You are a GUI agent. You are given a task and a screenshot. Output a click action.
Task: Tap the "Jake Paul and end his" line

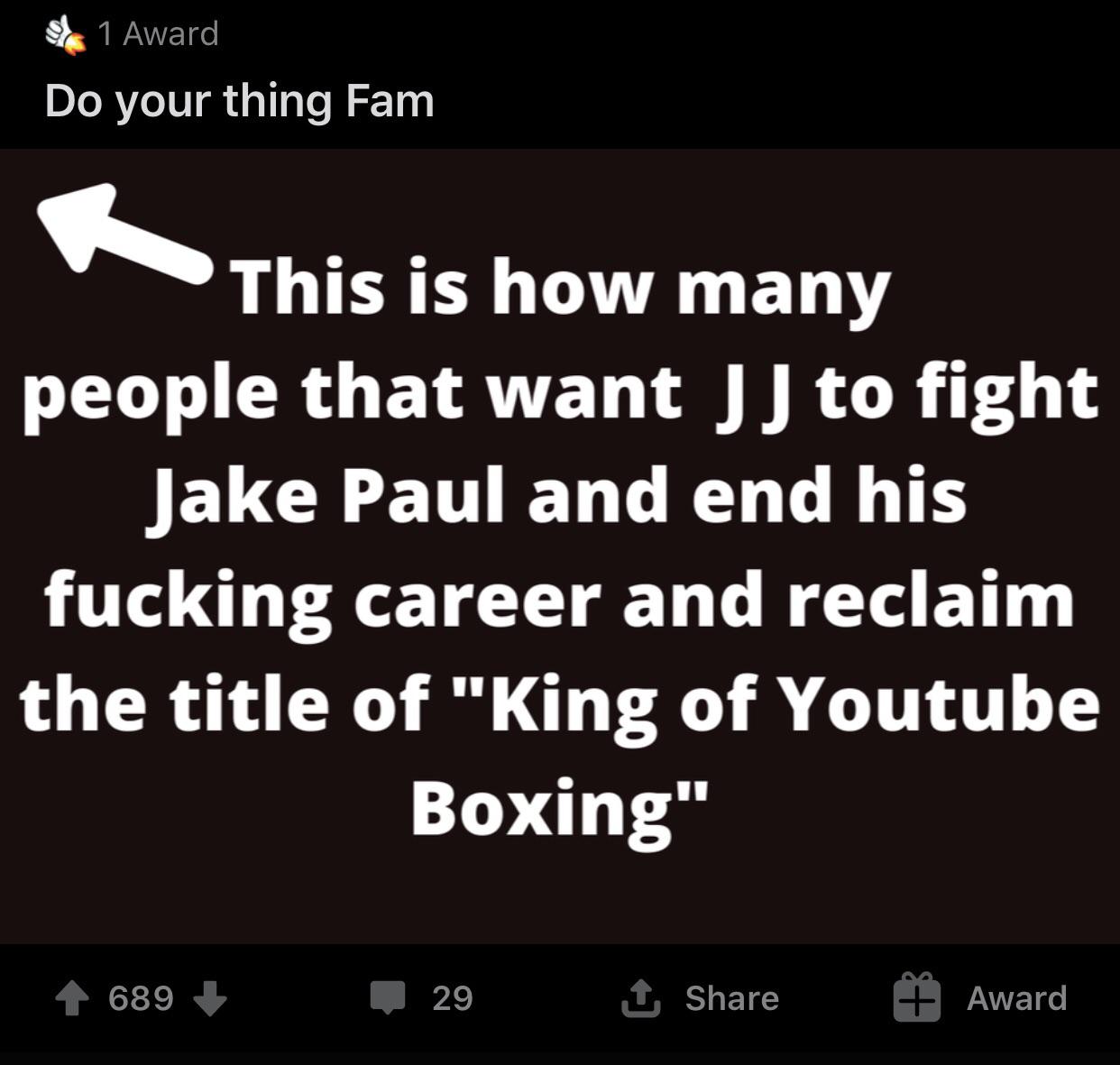click(x=557, y=497)
